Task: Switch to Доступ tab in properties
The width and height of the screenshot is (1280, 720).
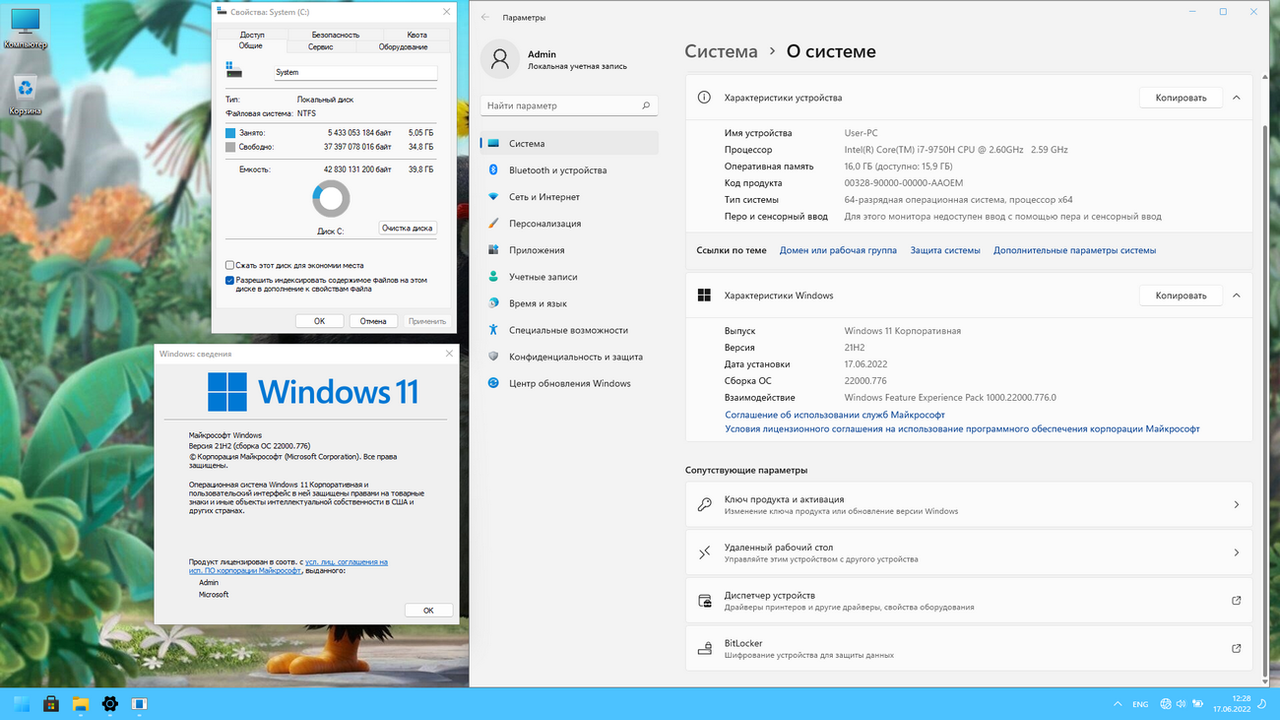Action: coord(252,35)
